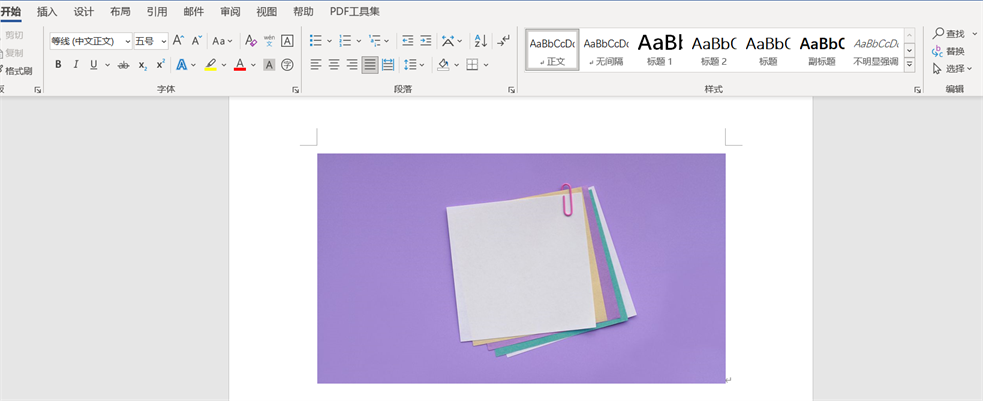Image resolution: width=983 pixels, height=401 pixels.
Task: Show paragraph marks and hidden symbols
Action: 503,41
